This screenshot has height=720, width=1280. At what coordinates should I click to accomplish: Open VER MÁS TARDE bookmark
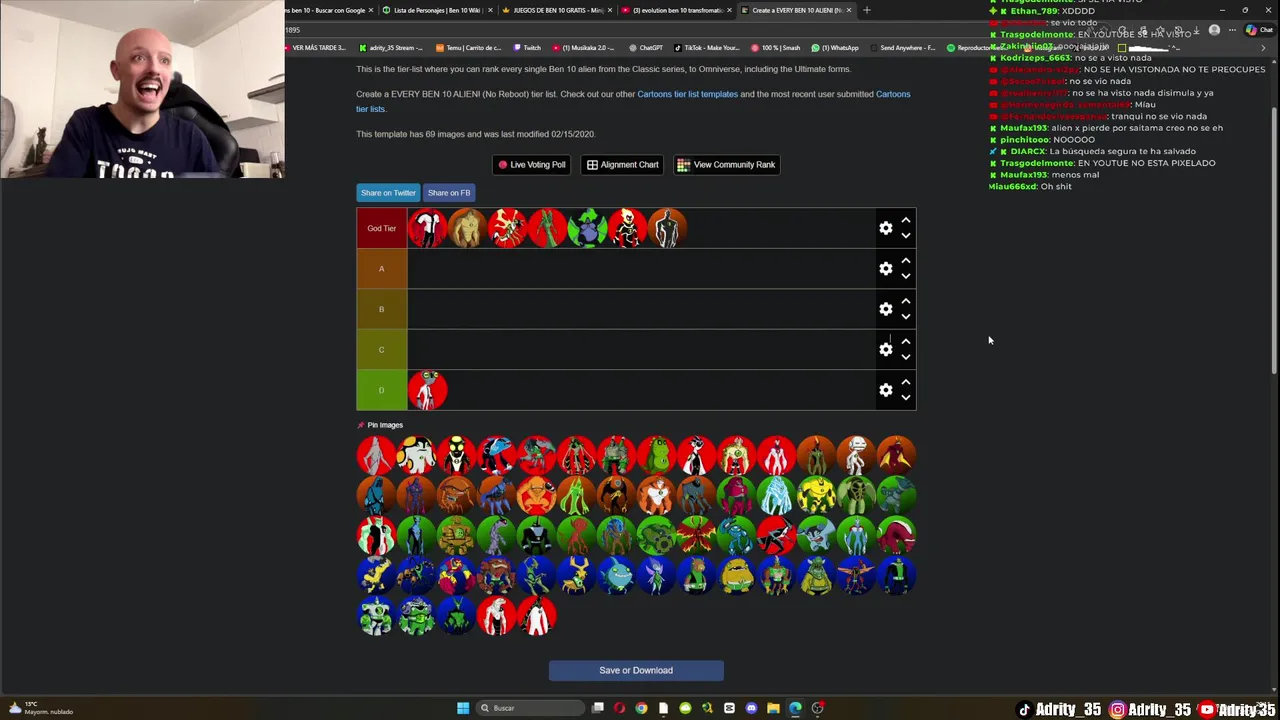[x=316, y=47]
